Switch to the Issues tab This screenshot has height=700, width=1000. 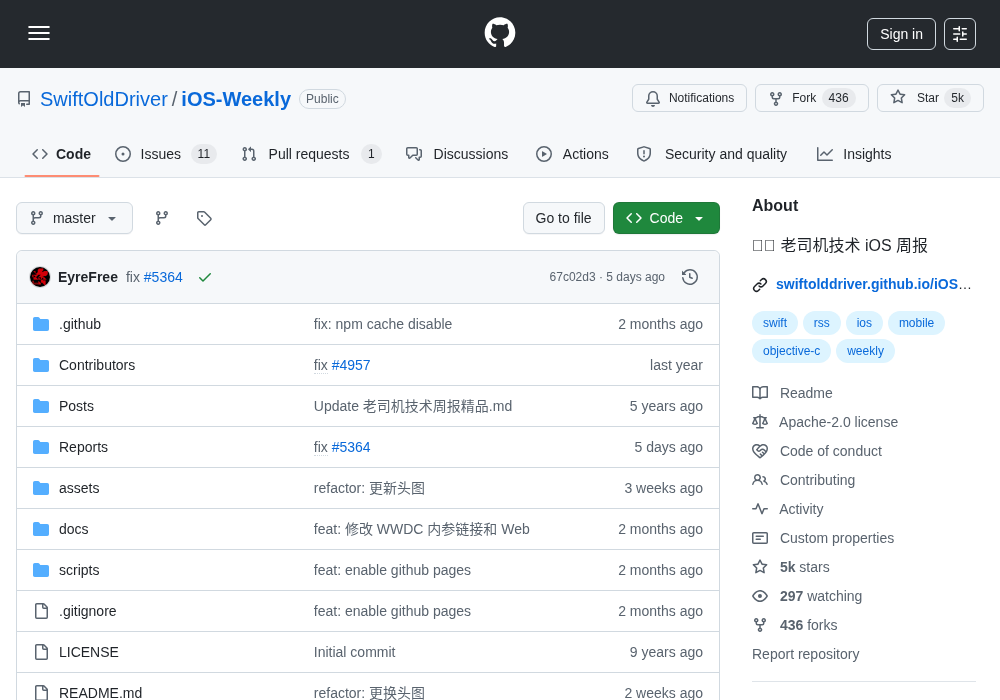(x=166, y=154)
